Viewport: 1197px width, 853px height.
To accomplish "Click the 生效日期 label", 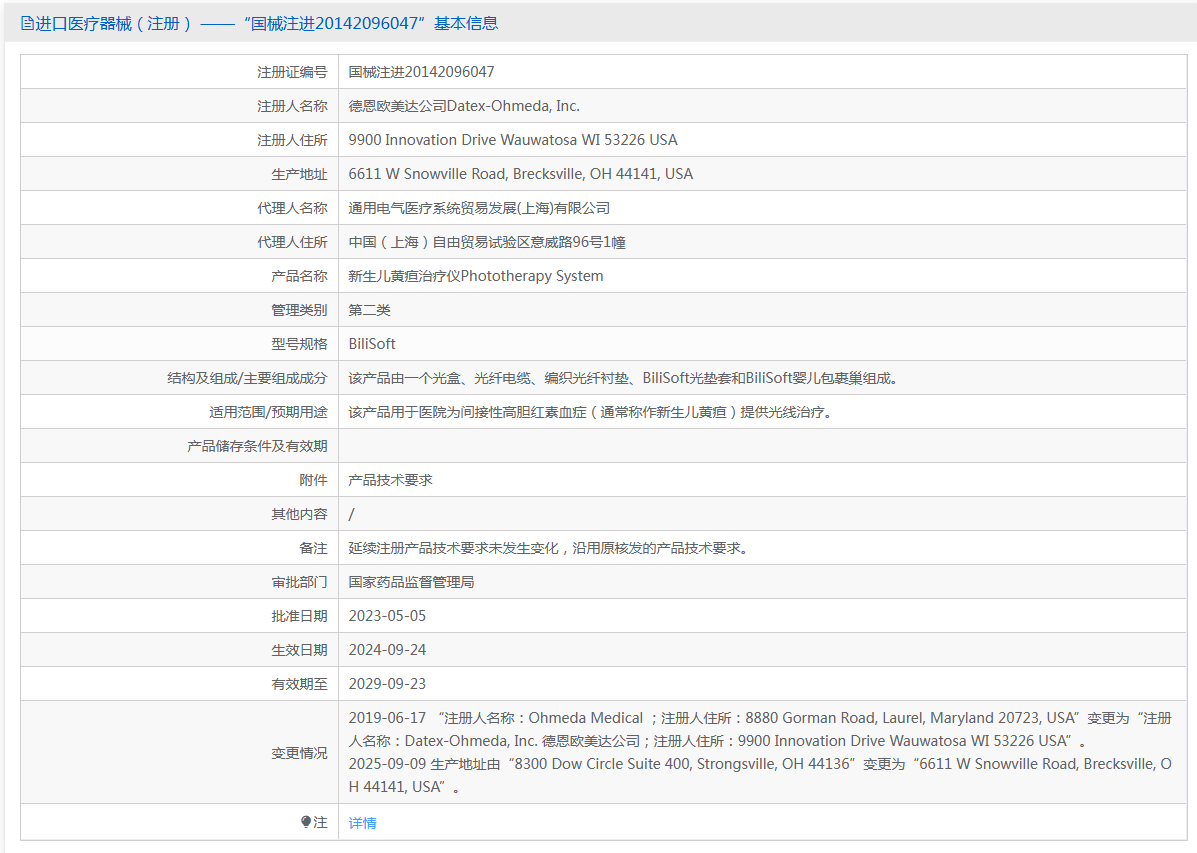I will (x=299, y=650).
